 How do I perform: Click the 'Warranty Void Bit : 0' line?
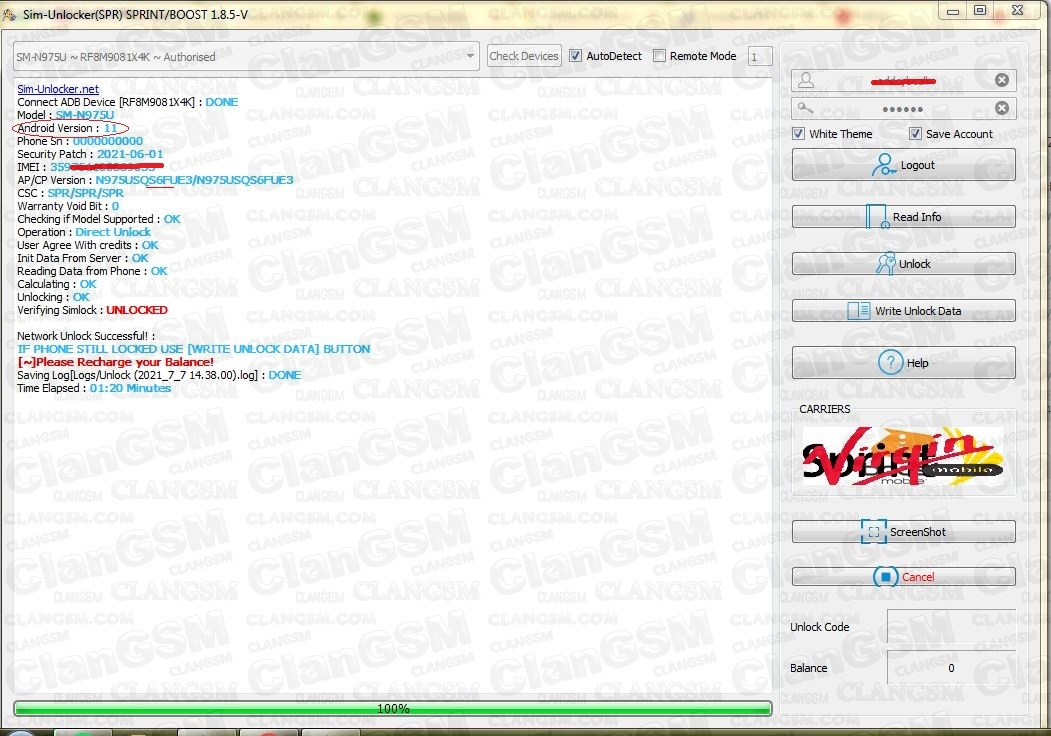[68, 206]
